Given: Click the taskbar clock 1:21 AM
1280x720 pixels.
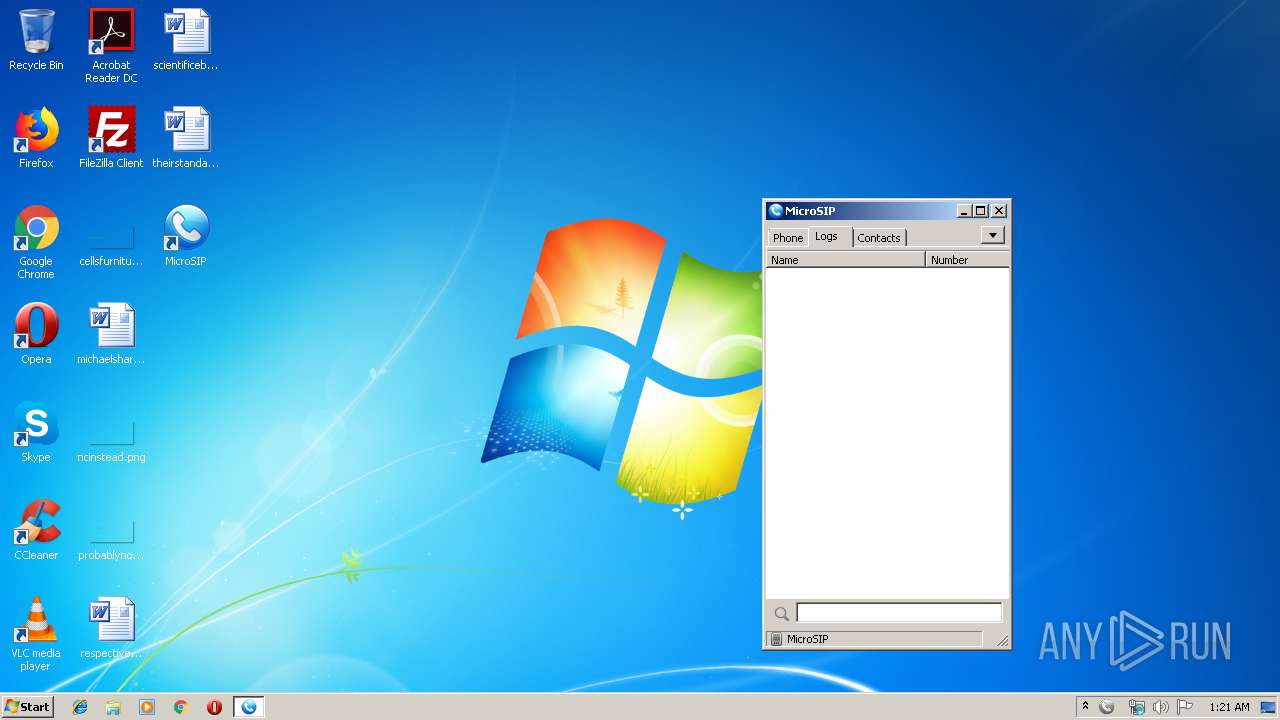Looking at the screenshot, I should [x=1229, y=707].
